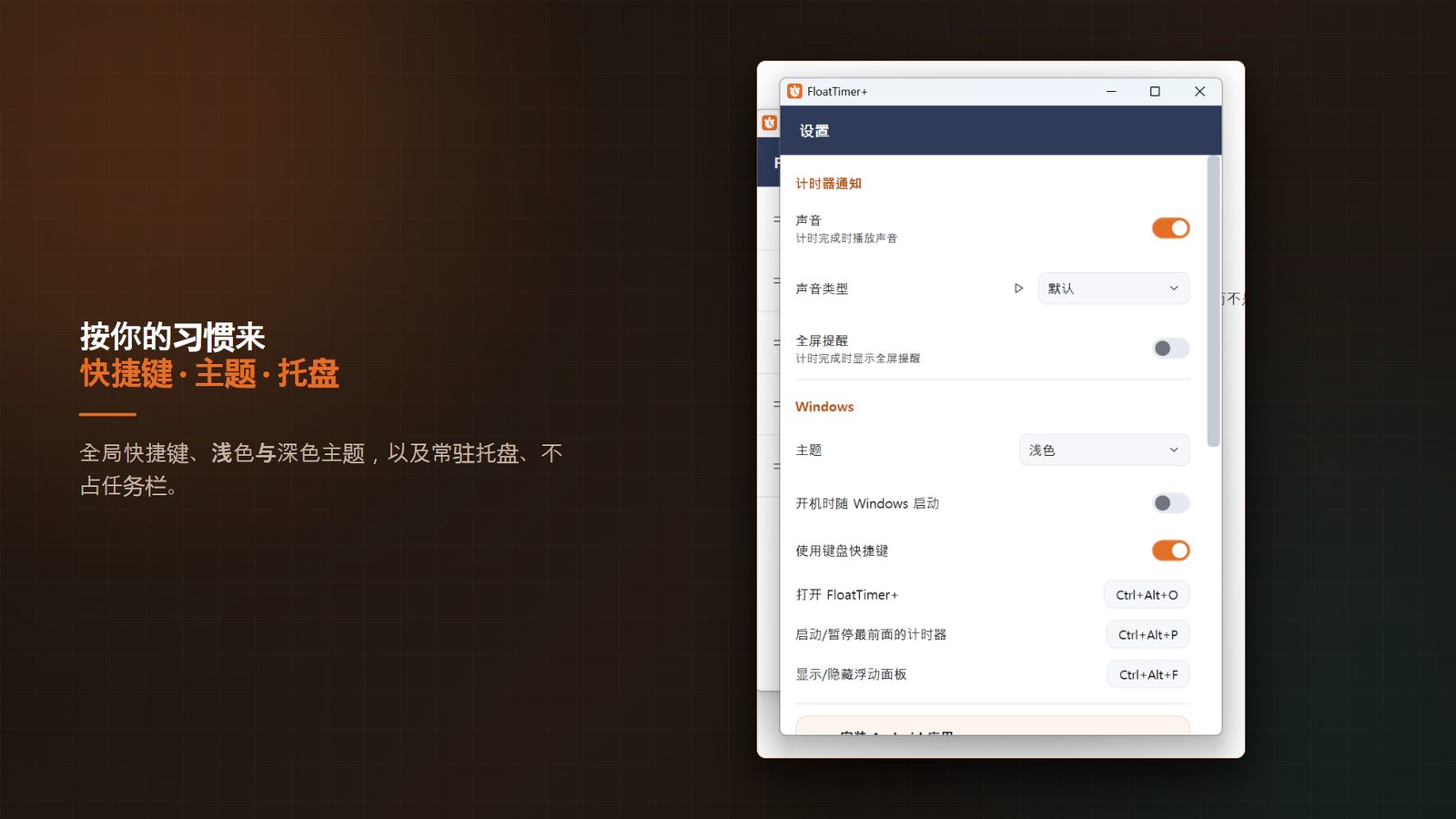1456x819 pixels.
Task: Click the FloatTimer+ app icon in title bar
Action: pos(794,91)
